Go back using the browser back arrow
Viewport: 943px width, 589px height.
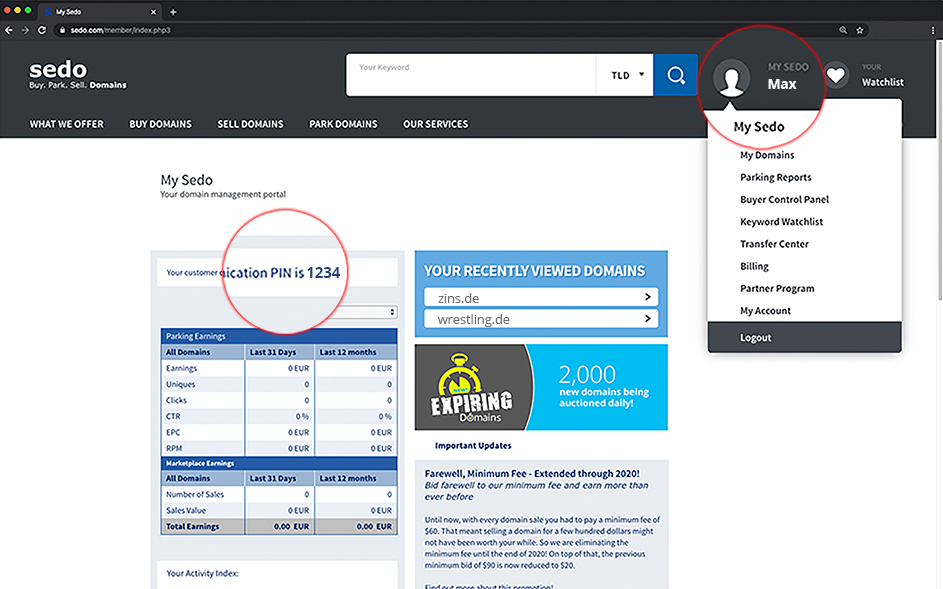(8, 30)
